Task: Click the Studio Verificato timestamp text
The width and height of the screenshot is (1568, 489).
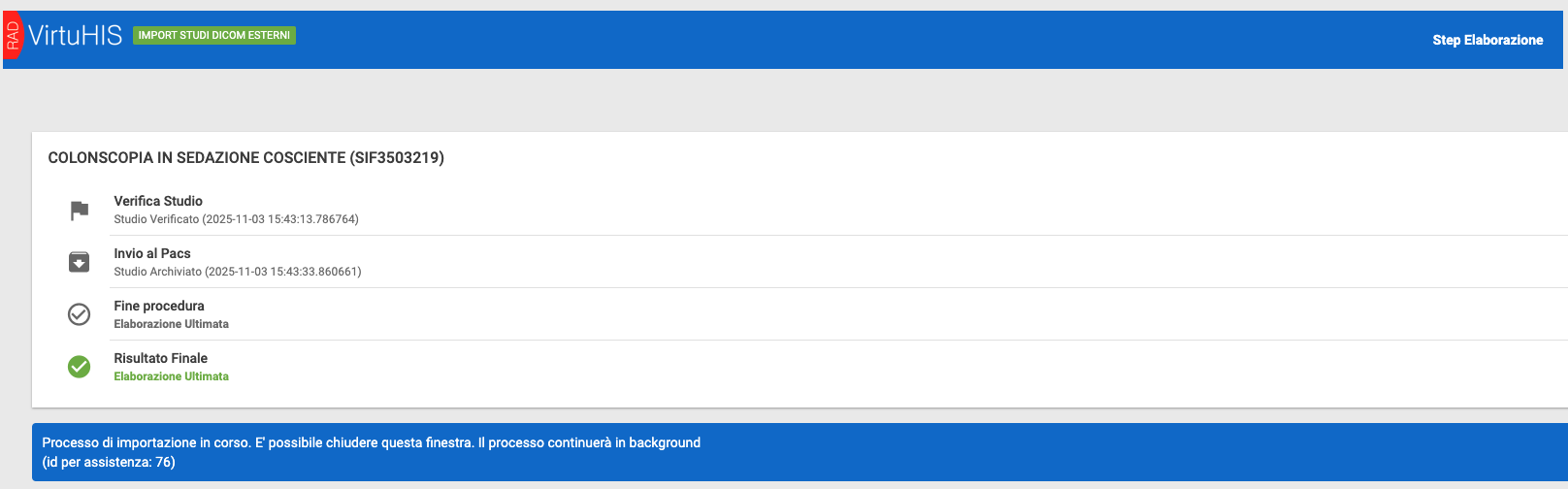Action: point(236,219)
